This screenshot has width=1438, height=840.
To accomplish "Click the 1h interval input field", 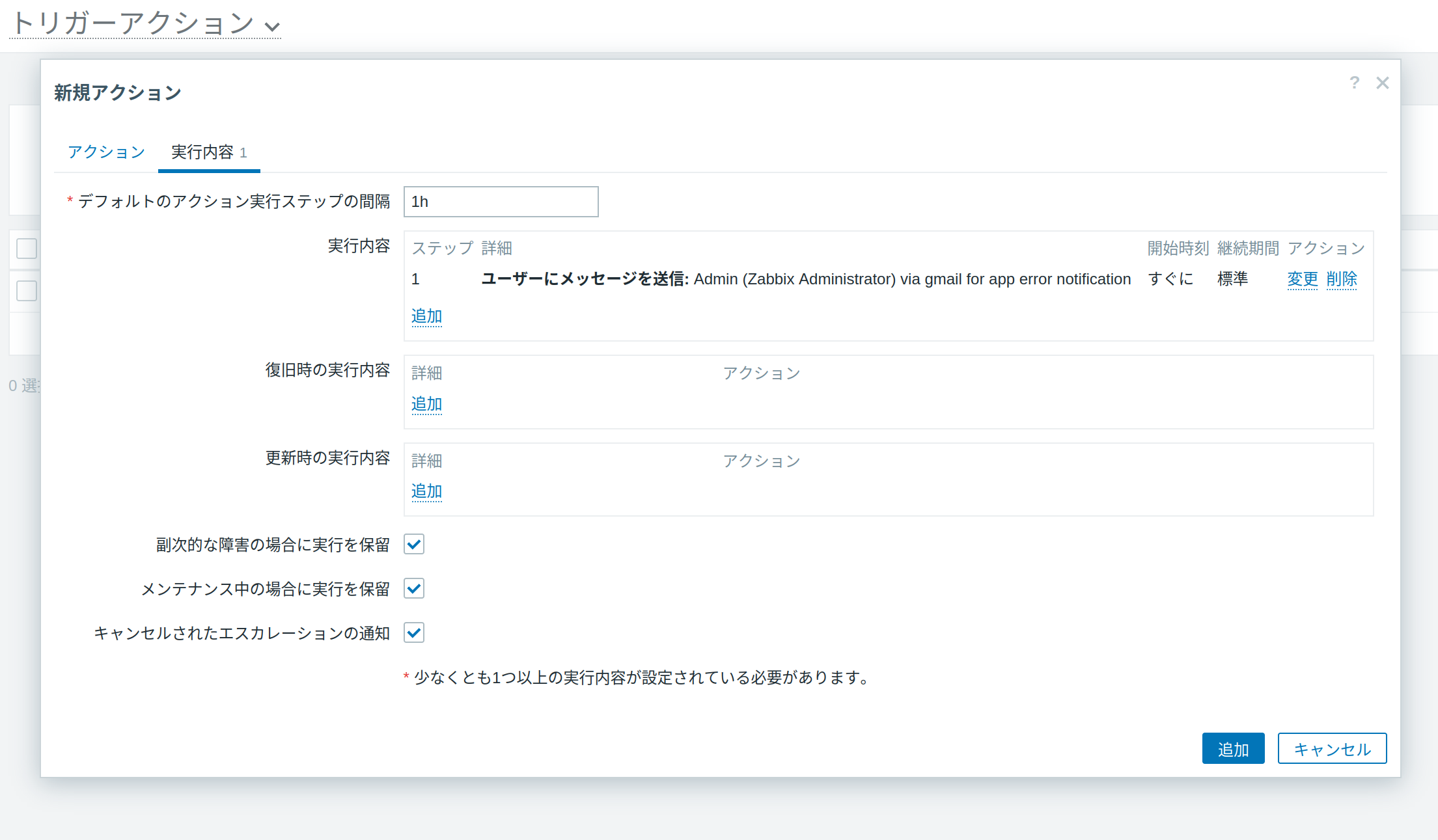I will point(501,202).
